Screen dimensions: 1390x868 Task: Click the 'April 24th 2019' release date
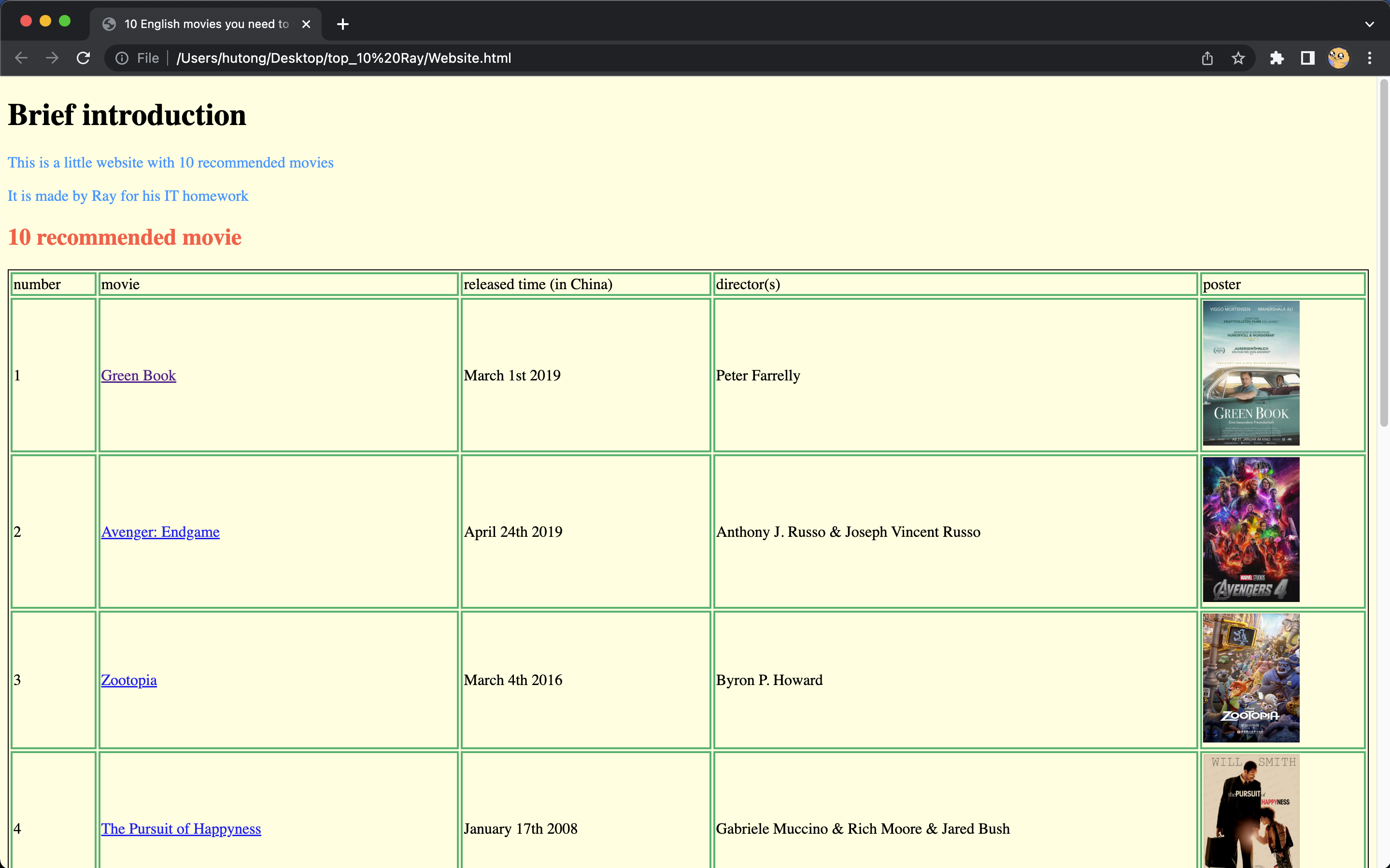click(513, 532)
